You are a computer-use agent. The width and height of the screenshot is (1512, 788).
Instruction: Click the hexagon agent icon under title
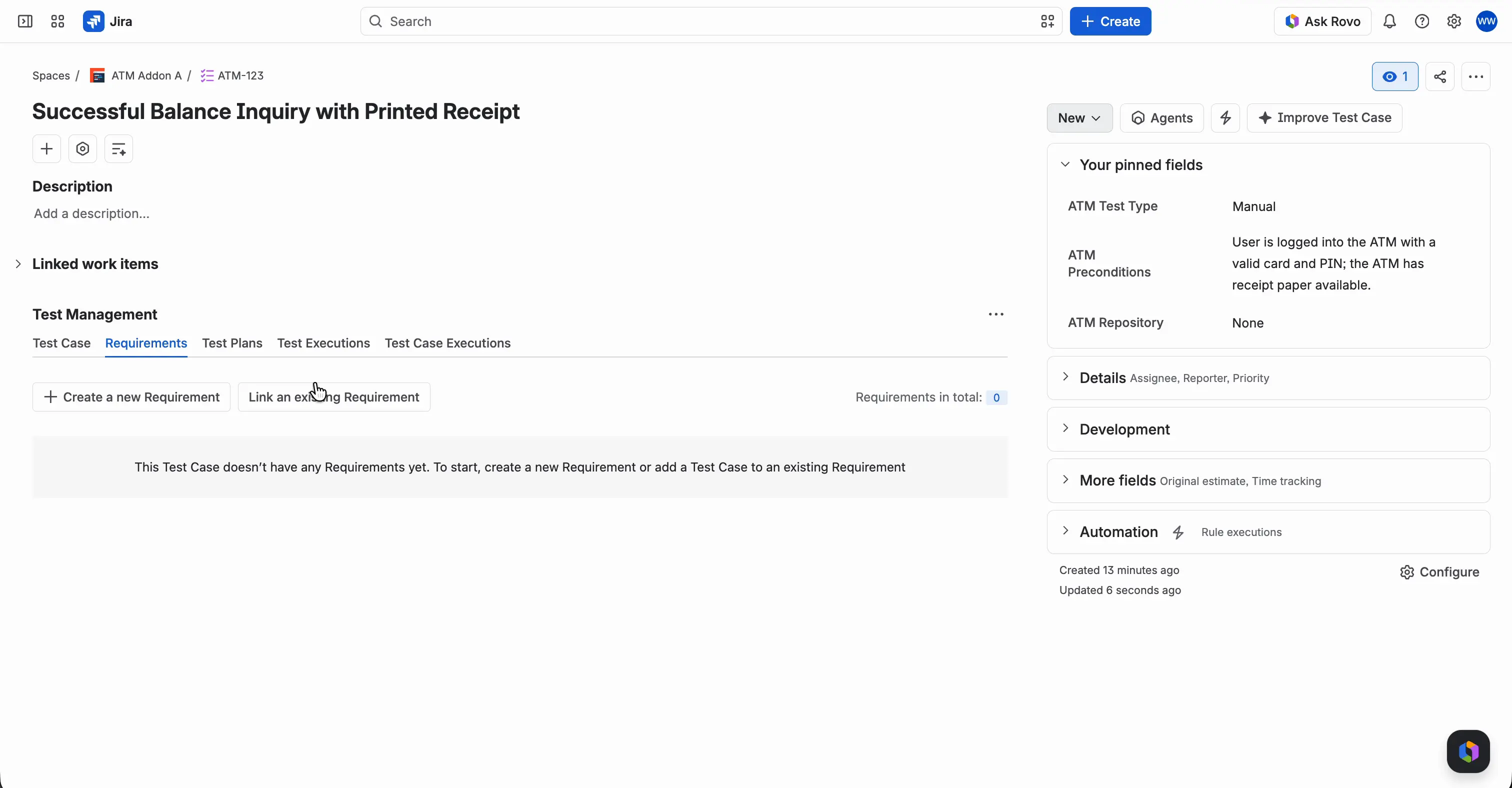83,149
